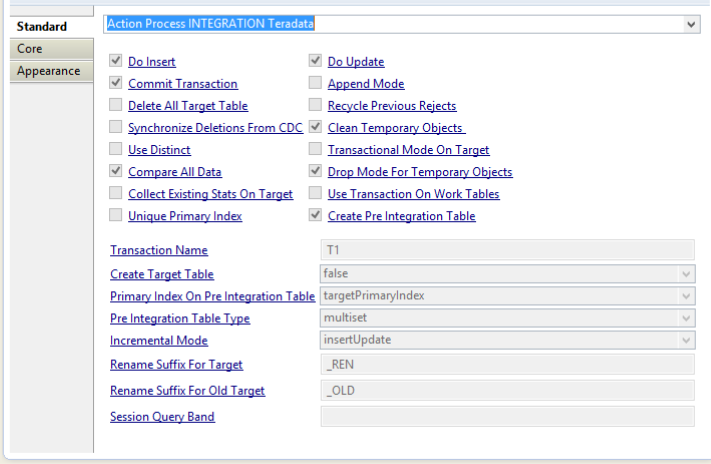Click the Commit Transaction link
This screenshot has height=464, width=711.
pyautogui.click(x=183, y=84)
